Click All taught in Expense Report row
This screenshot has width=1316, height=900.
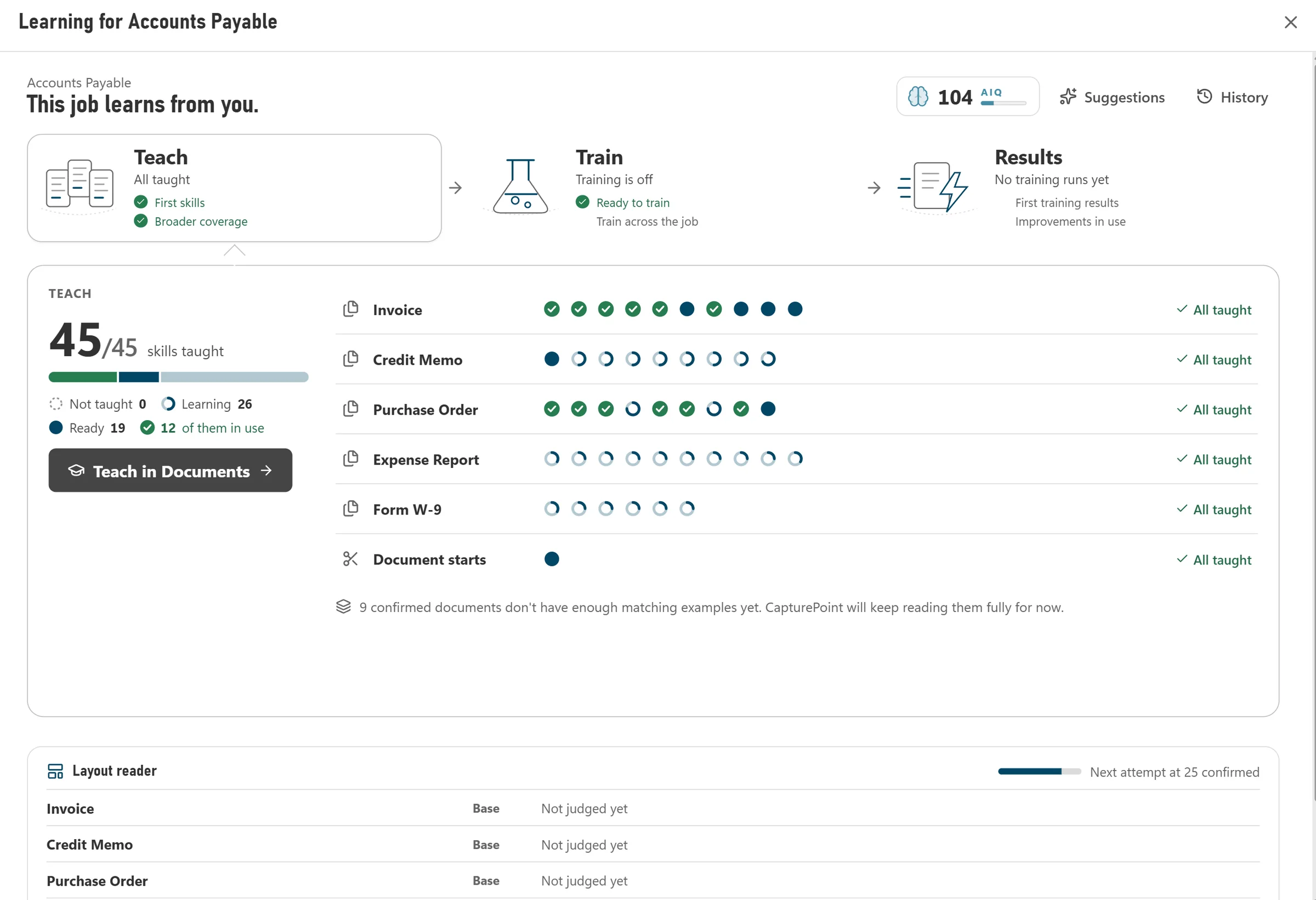click(1214, 460)
